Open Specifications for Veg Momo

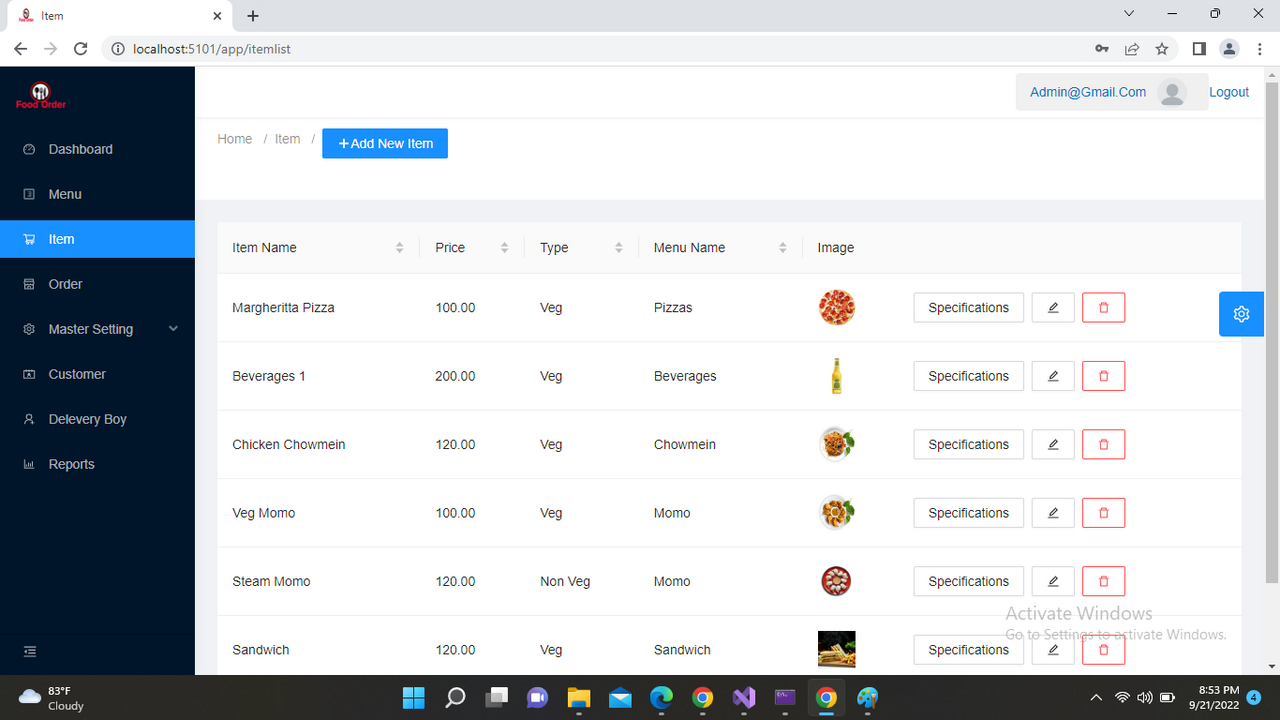pos(968,513)
